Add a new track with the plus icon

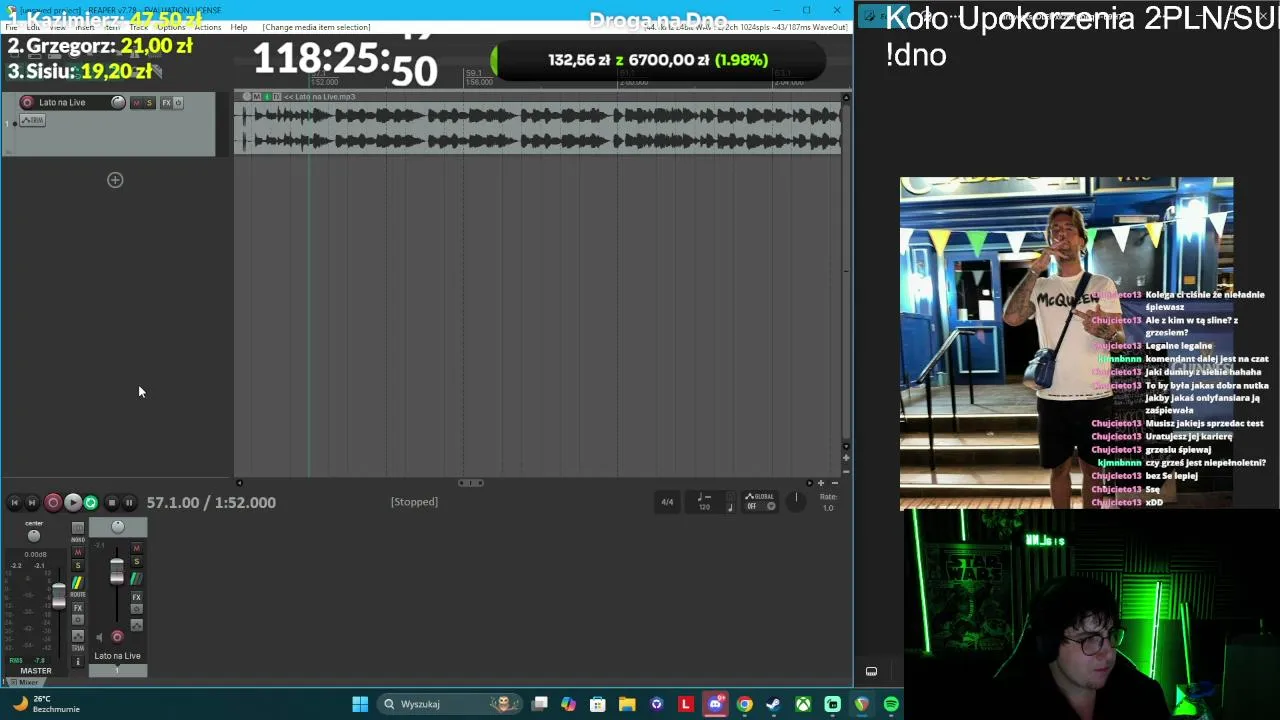(x=115, y=180)
